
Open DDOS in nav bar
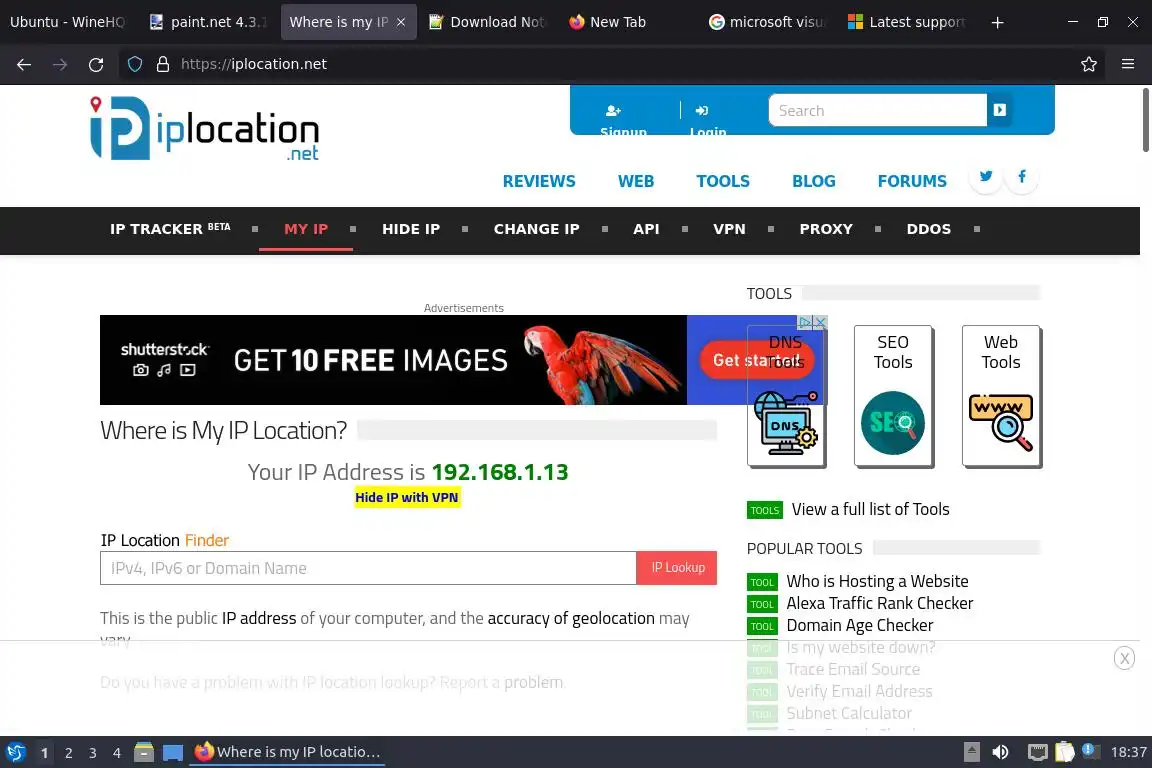[929, 229]
